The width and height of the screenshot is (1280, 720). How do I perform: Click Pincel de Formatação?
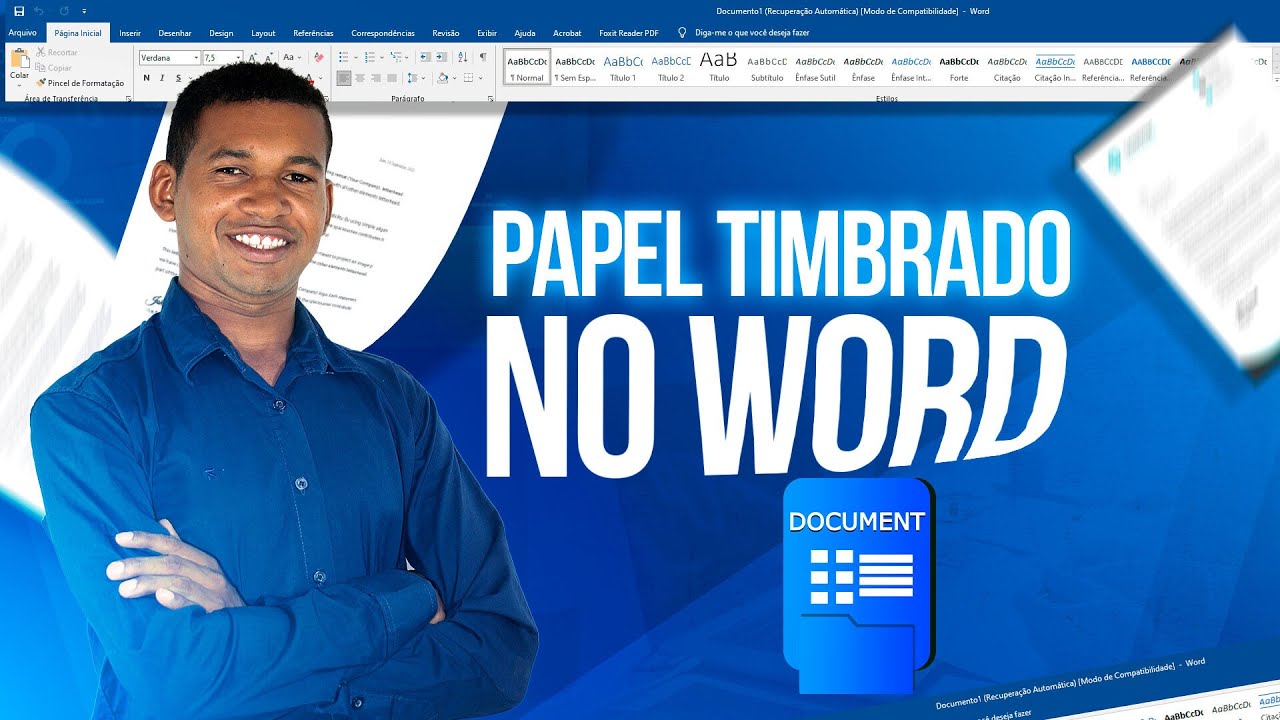pyautogui.click(x=80, y=83)
